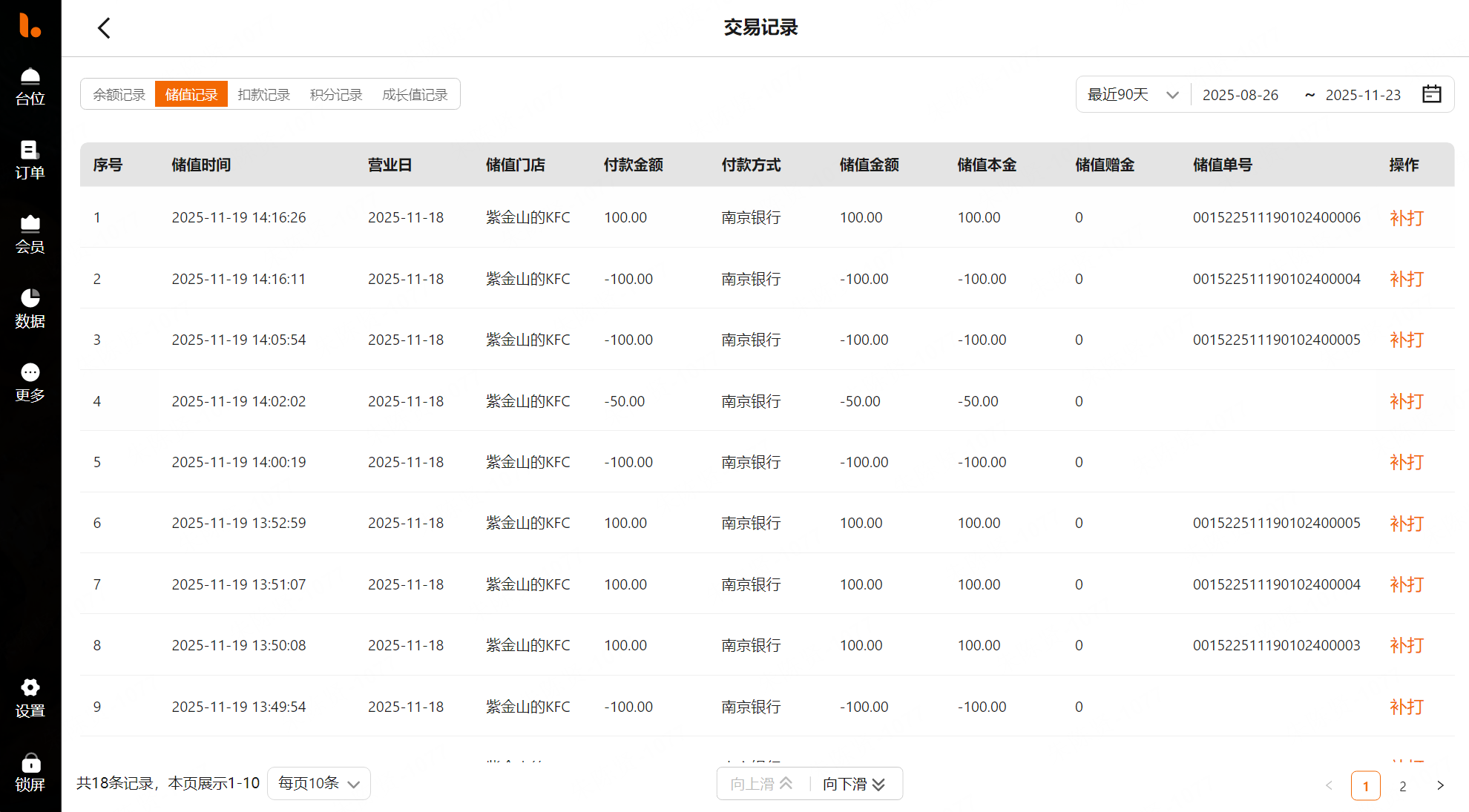Select page 2 in pagination
The image size is (1469, 812).
pyautogui.click(x=1402, y=786)
